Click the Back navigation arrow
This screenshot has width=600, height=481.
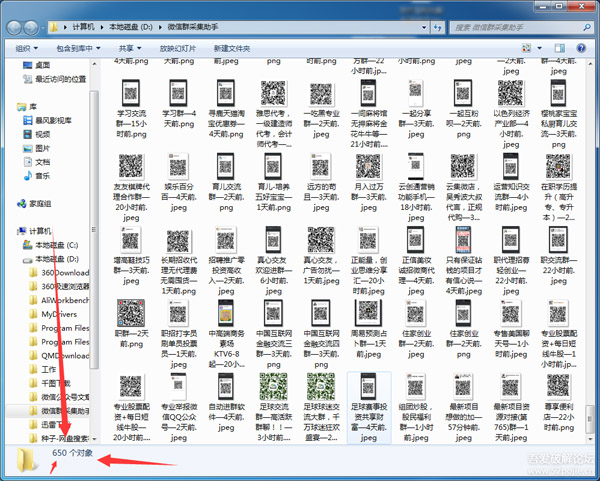point(14,27)
